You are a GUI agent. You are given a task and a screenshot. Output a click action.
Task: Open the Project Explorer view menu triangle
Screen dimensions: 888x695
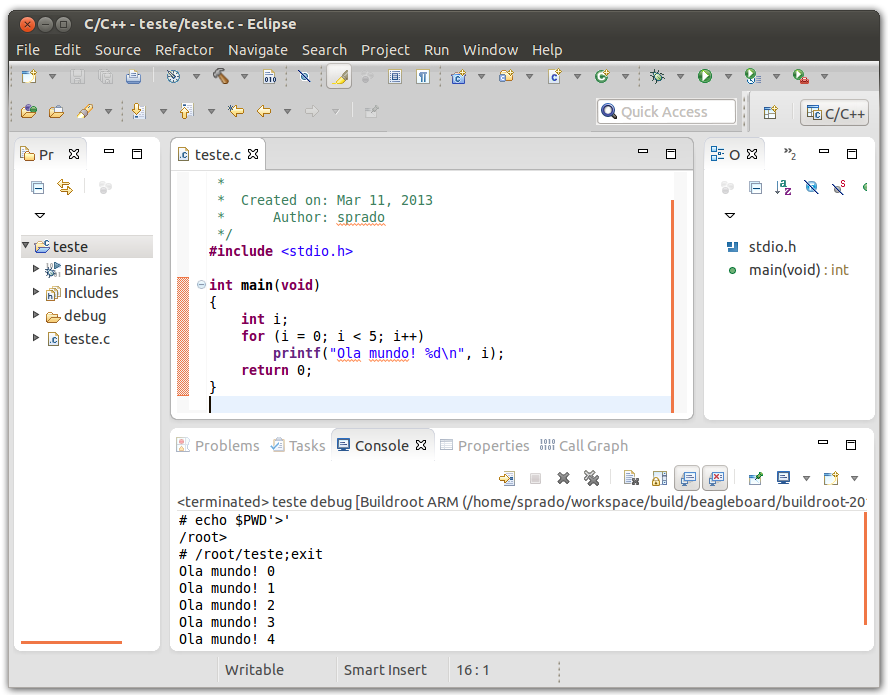(x=40, y=215)
